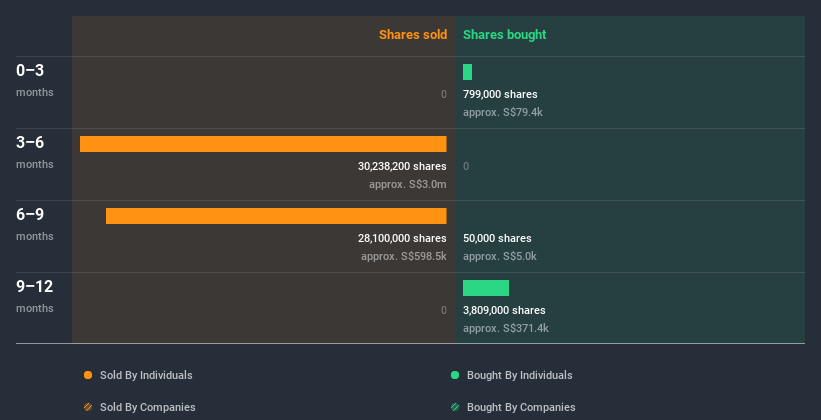Click the green Bought By Individuals legend dot
The width and height of the screenshot is (821, 420).
tap(455, 375)
